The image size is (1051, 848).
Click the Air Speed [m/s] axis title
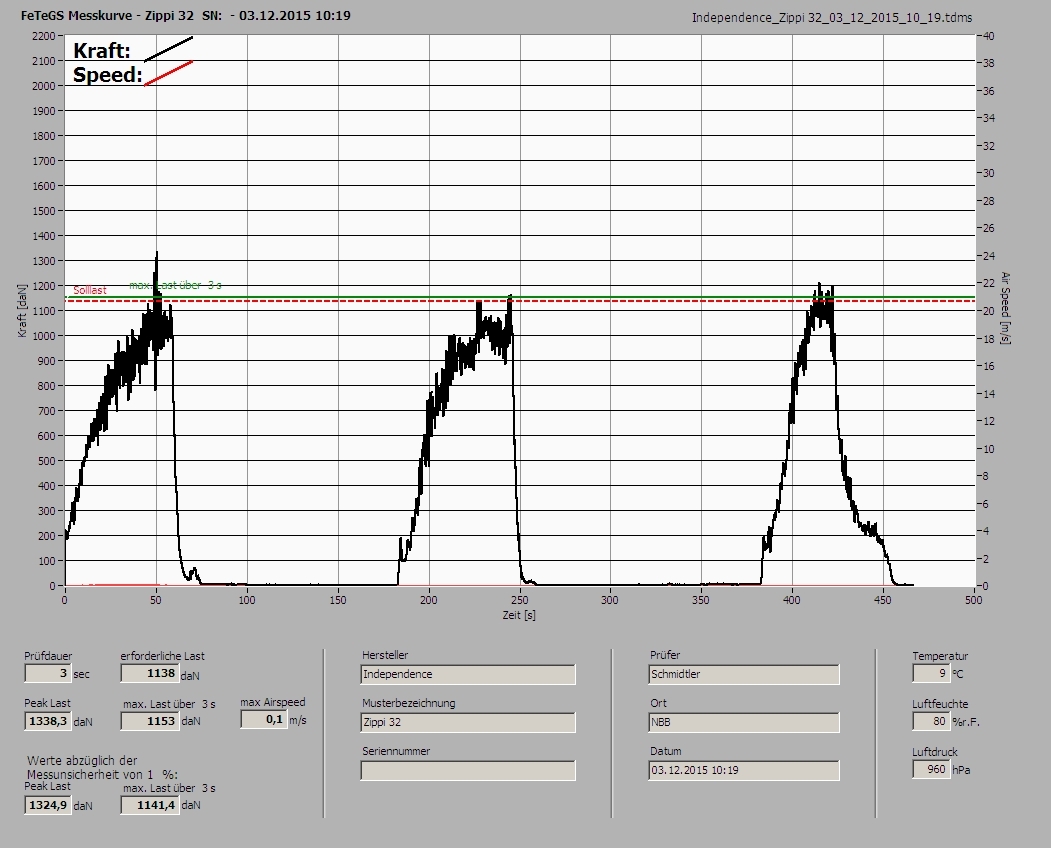pos(1005,308)
